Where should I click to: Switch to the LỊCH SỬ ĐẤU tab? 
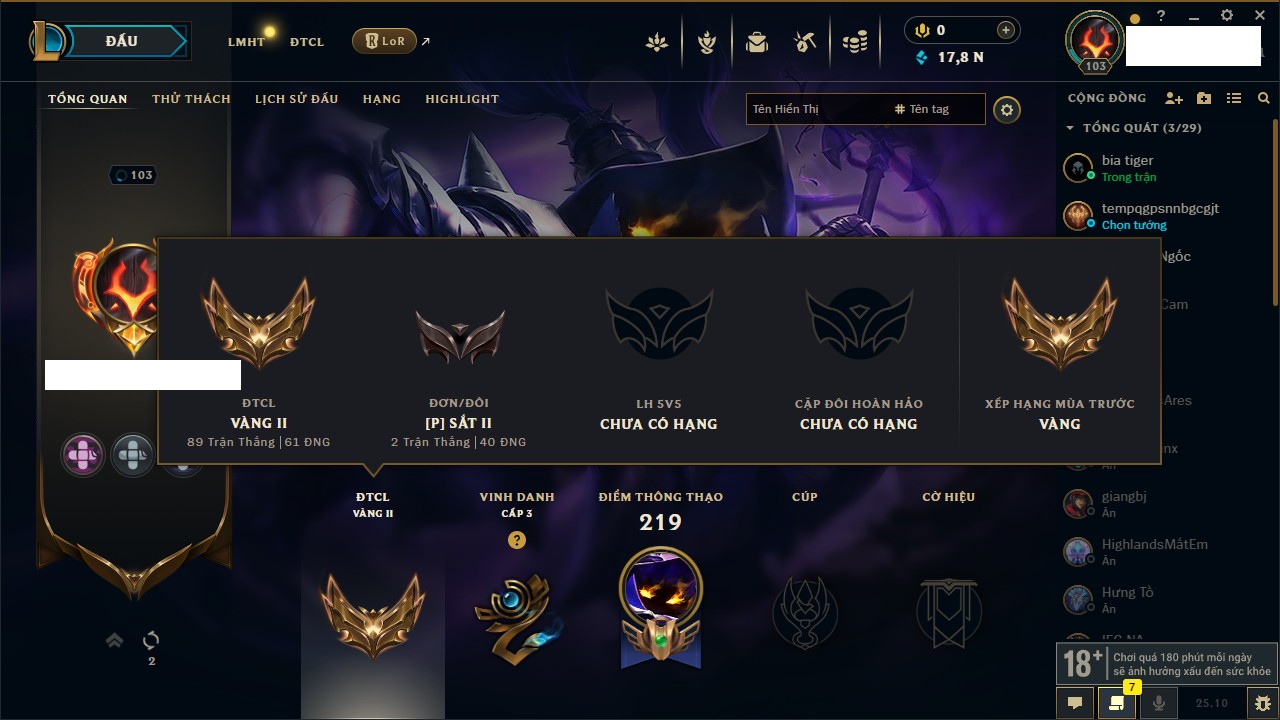click(296, 99)
